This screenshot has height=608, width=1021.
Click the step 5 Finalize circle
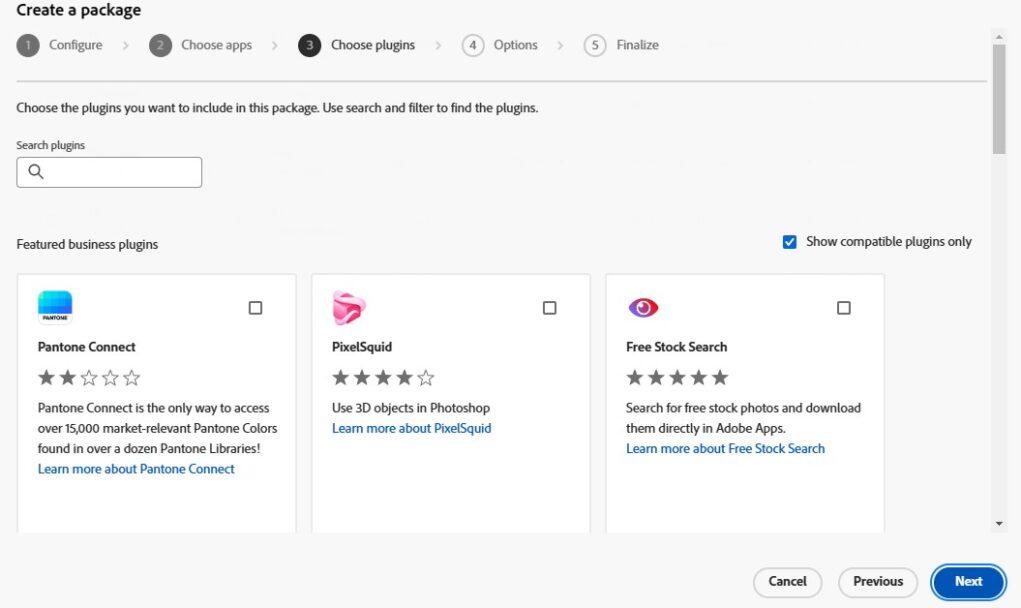(x=595, y=45)
